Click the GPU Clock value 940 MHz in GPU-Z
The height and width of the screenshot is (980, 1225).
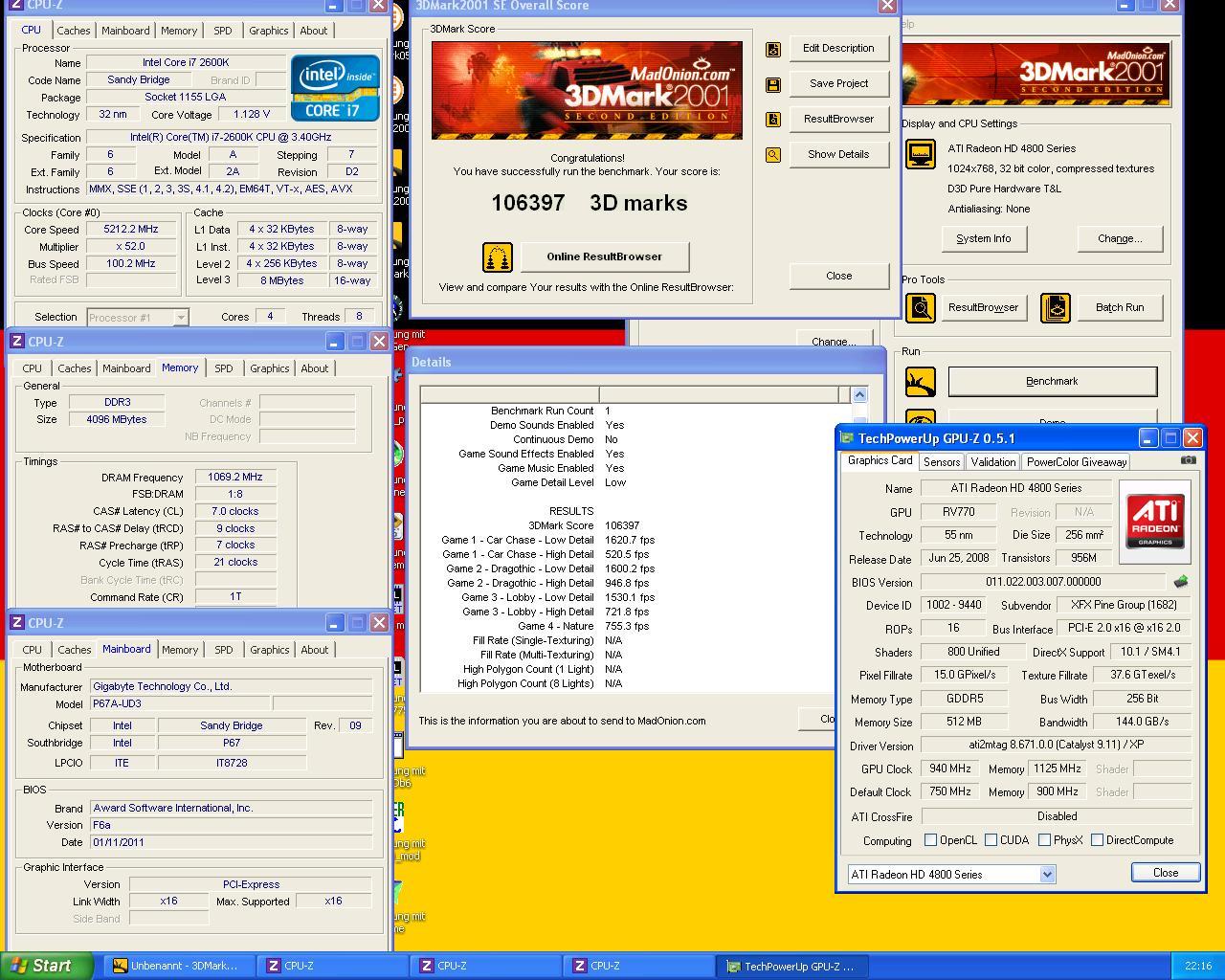click(950, 768)
